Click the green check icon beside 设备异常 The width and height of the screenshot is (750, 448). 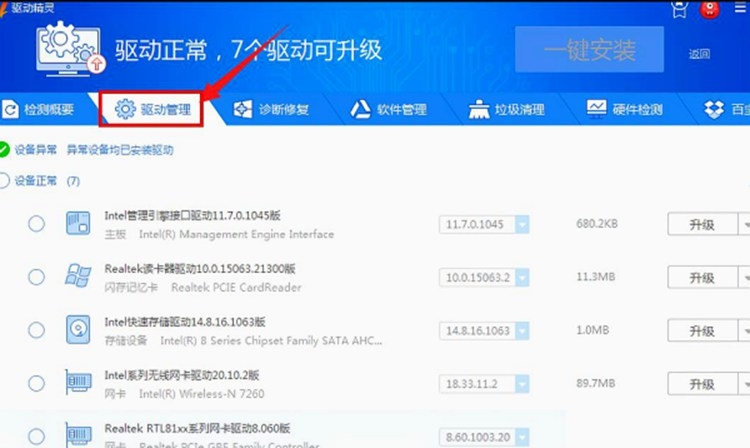pos(3,150)
